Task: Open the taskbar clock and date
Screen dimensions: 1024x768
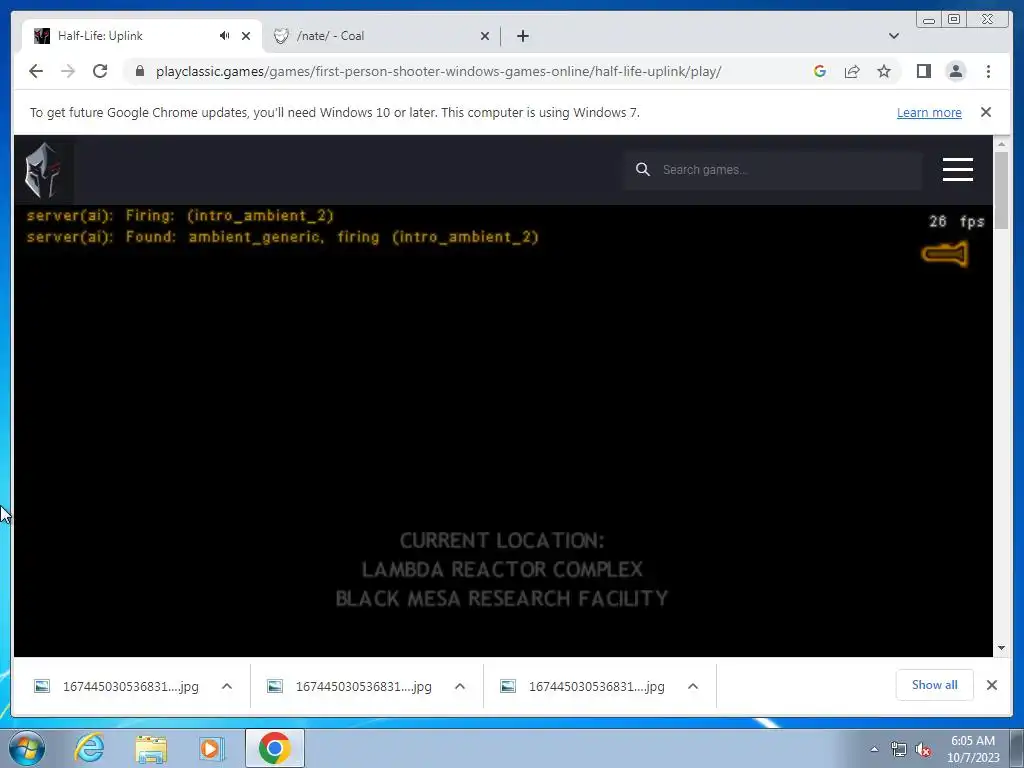Action: (973, 749)
